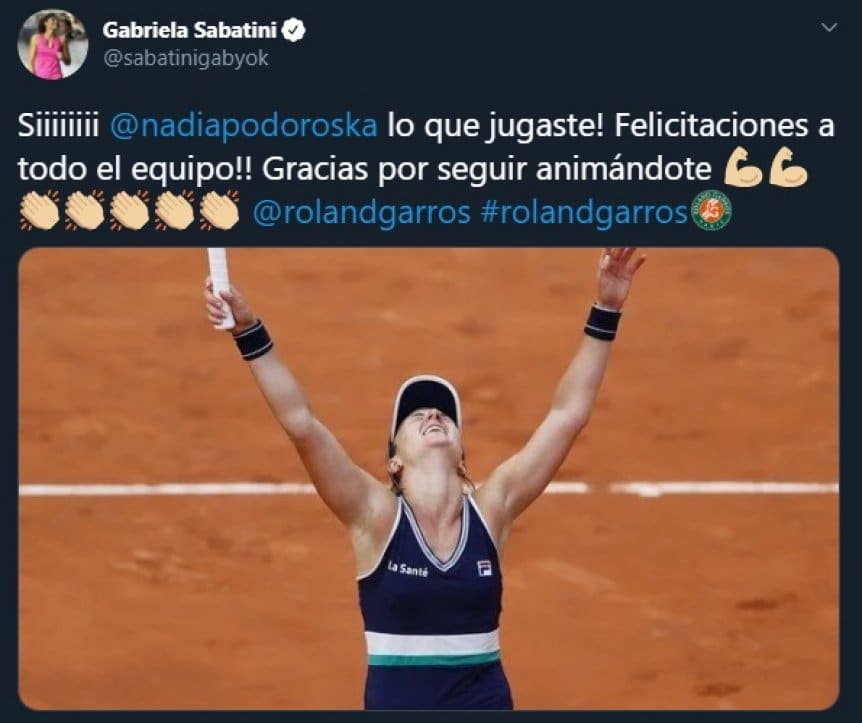Click the second clapping hands emoji
The width and height of the screenshot is (862, 723).
[x=84, y=210]
